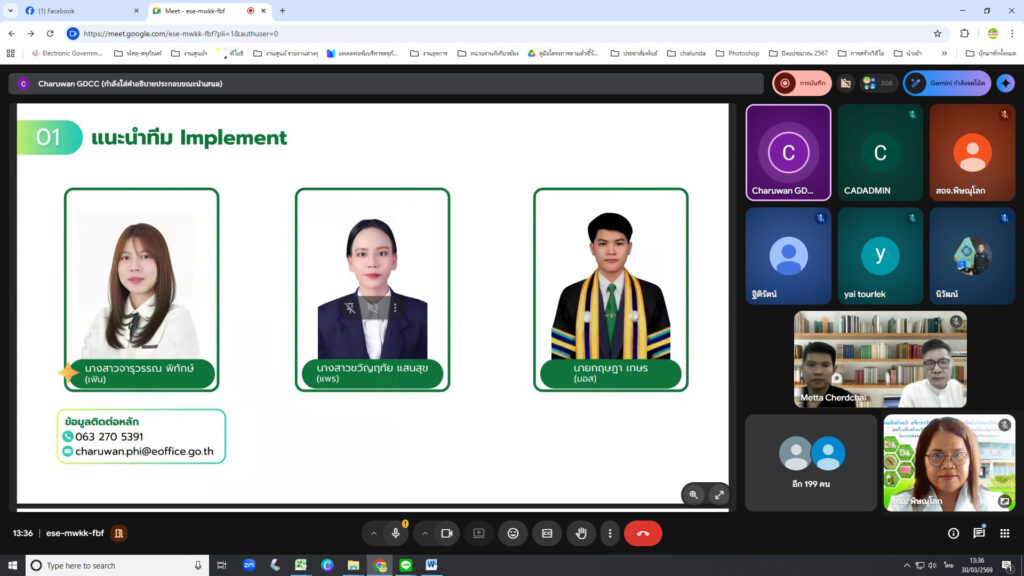Toggle the camera on or off
Screen dimensions: 1024x576
(446, 534)
